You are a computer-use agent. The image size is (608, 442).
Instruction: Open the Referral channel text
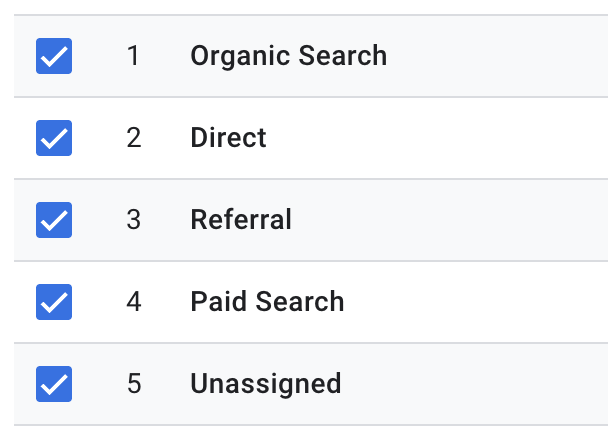(241, 219)
